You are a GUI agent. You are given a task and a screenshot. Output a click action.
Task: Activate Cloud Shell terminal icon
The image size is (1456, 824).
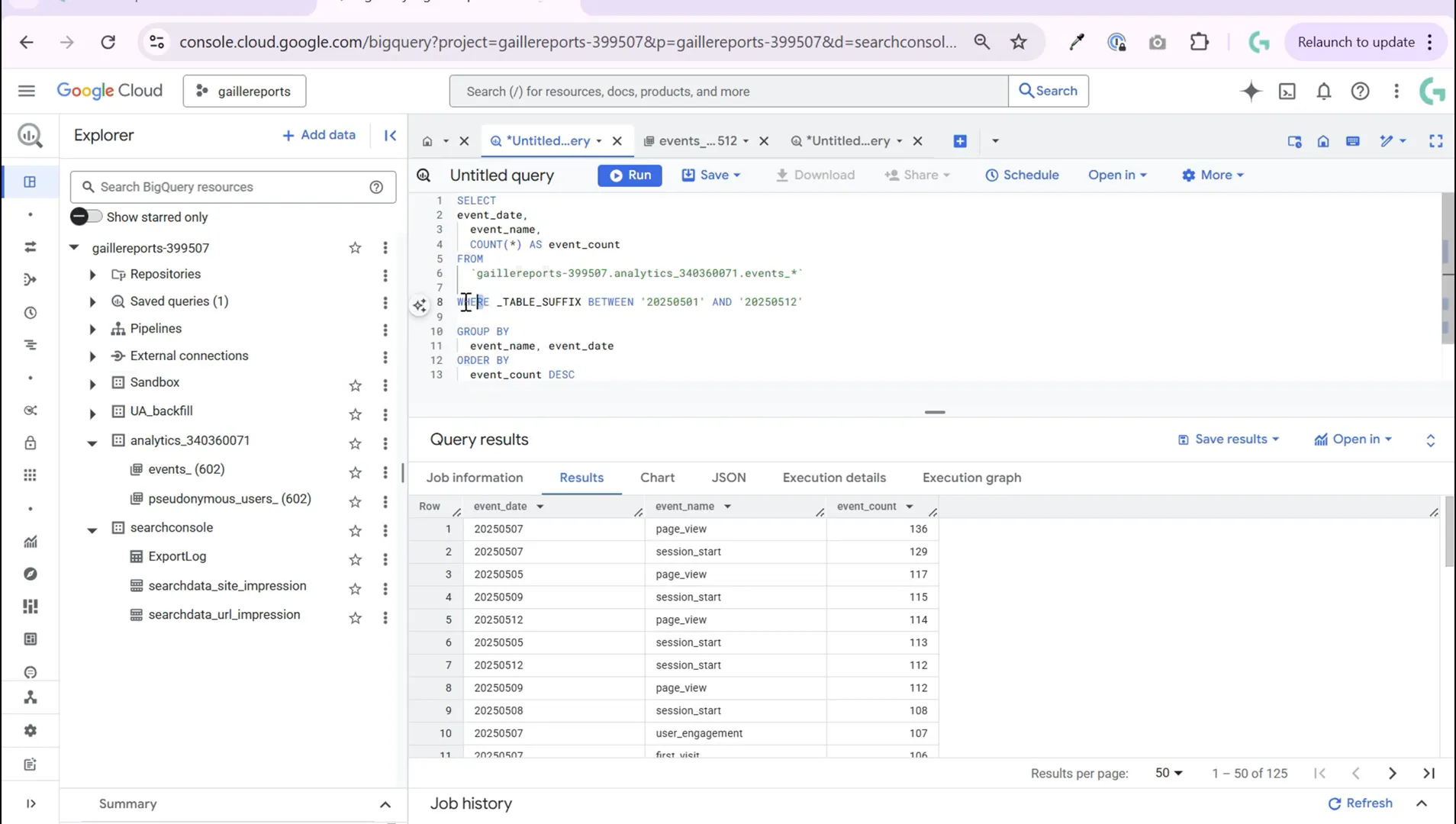pyautogui.click(x=1287, y=91)
